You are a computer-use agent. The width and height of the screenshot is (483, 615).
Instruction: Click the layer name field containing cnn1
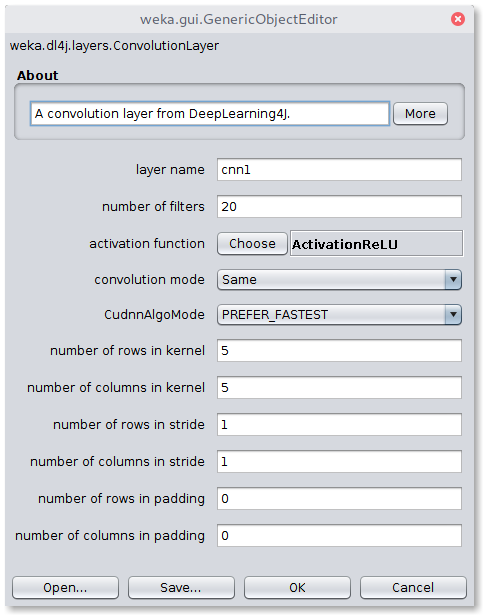pyautogui.click(x=339, y=169)
